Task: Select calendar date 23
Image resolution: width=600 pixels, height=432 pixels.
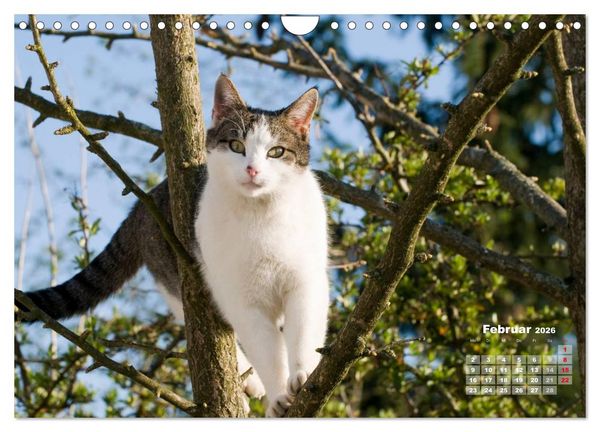Action: (473, 390)
